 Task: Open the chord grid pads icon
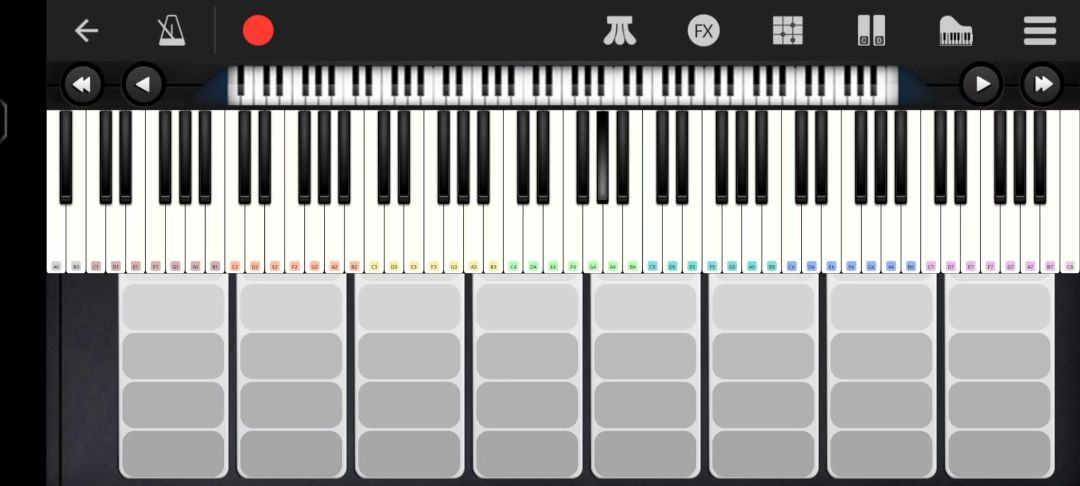coord(787,31)
